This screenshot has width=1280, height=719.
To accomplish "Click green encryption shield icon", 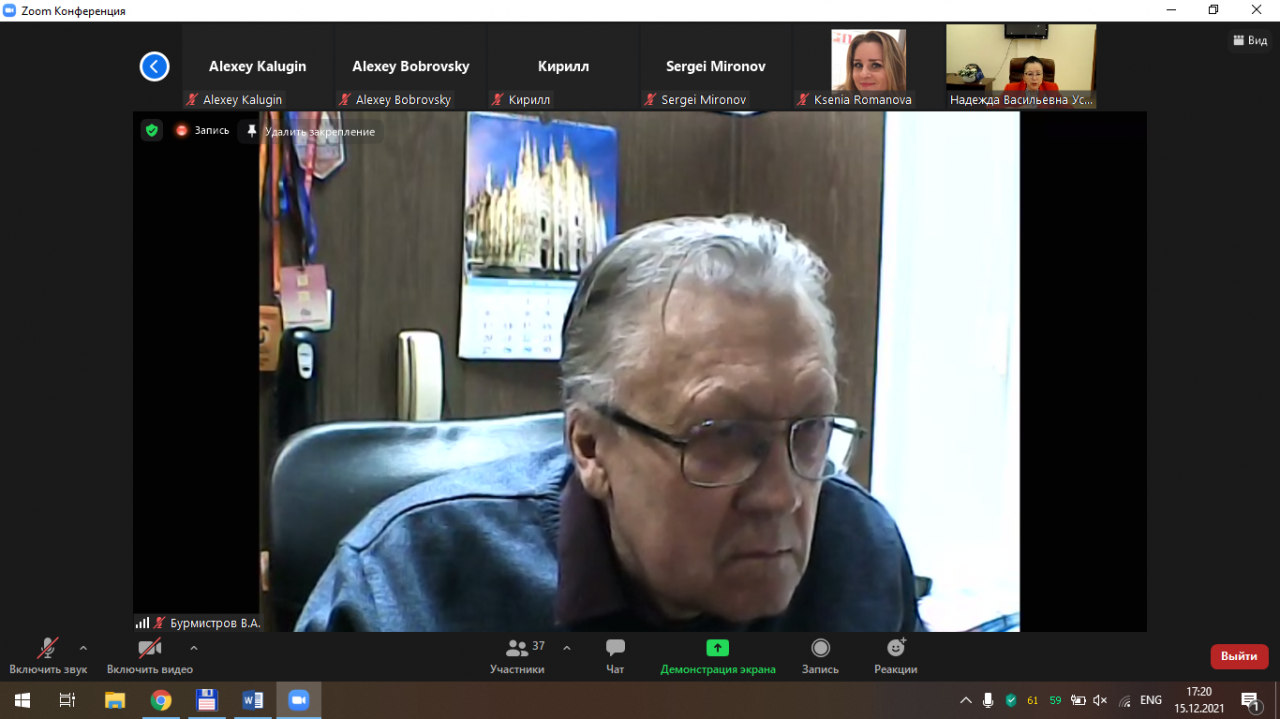I will 151,130.
